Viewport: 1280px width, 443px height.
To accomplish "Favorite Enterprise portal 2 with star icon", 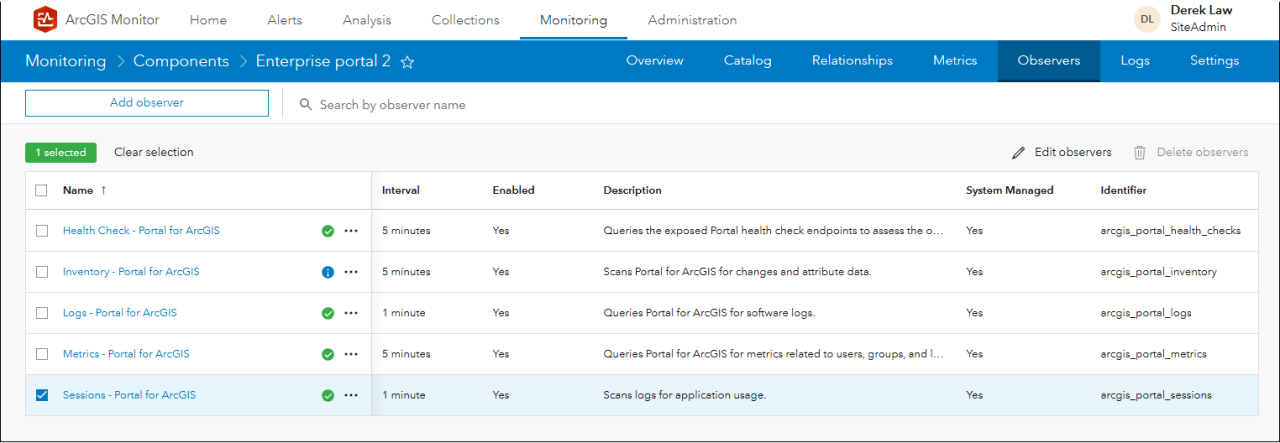I will [x=407, y=62].
